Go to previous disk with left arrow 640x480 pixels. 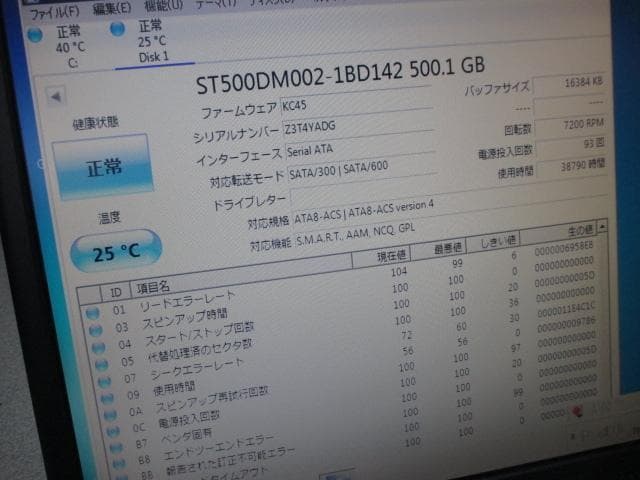56,97
